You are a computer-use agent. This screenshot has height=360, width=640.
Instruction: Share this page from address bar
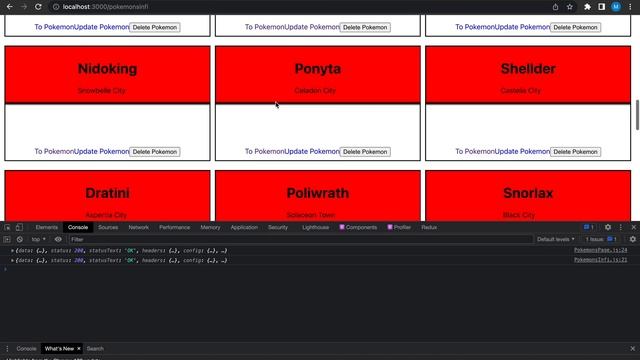click(555, 7)
